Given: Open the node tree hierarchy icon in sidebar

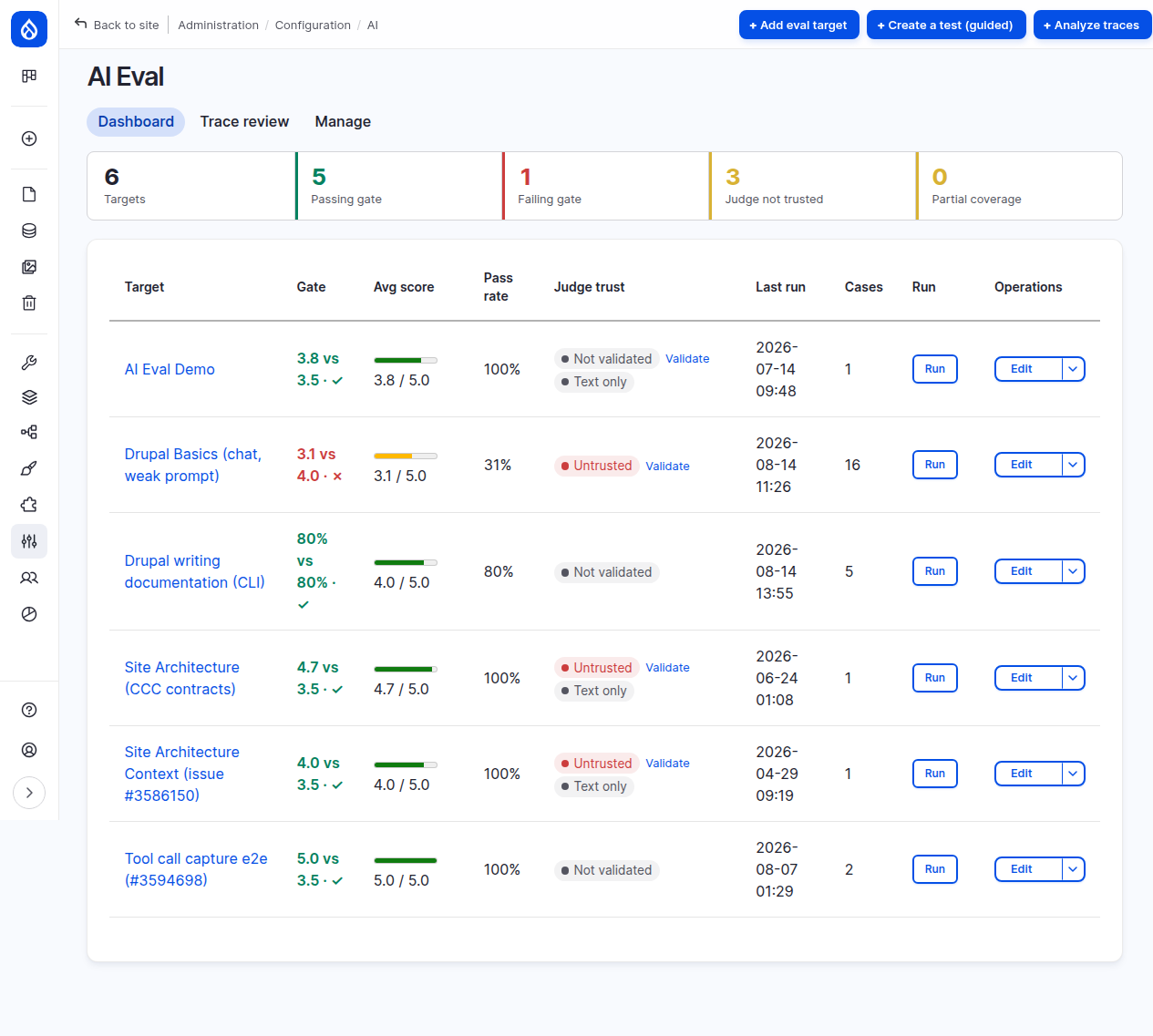Looking at the screenshot, I should tap(29, 432).
